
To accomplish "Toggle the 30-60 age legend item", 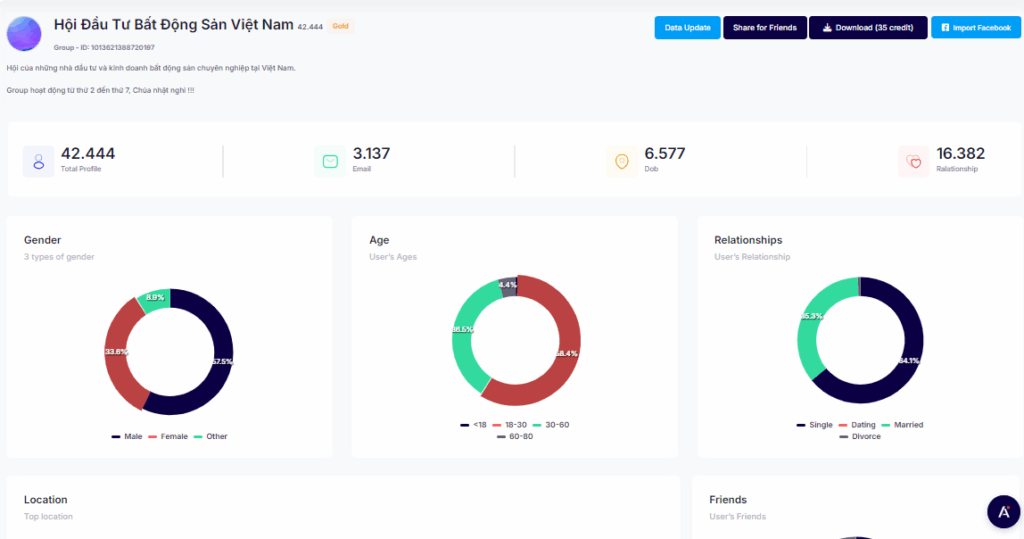I will (551, 425).
